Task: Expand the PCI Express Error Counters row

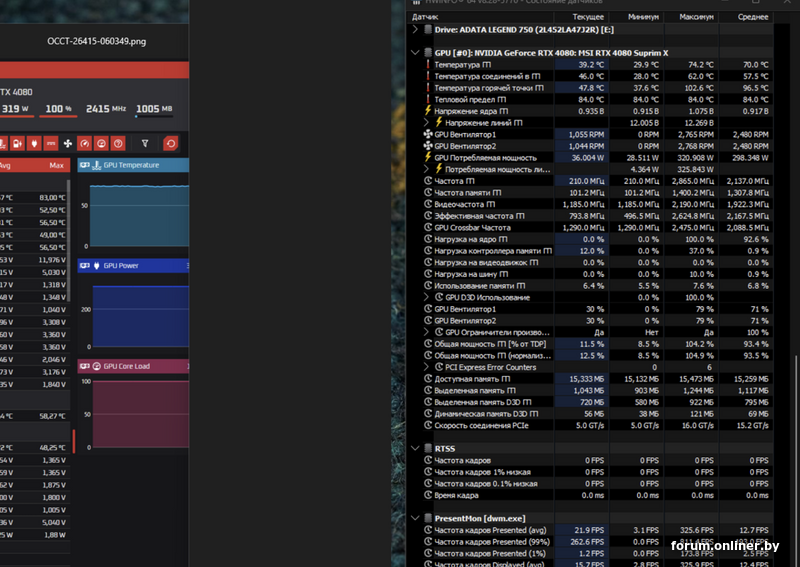Action: (427, 367)
